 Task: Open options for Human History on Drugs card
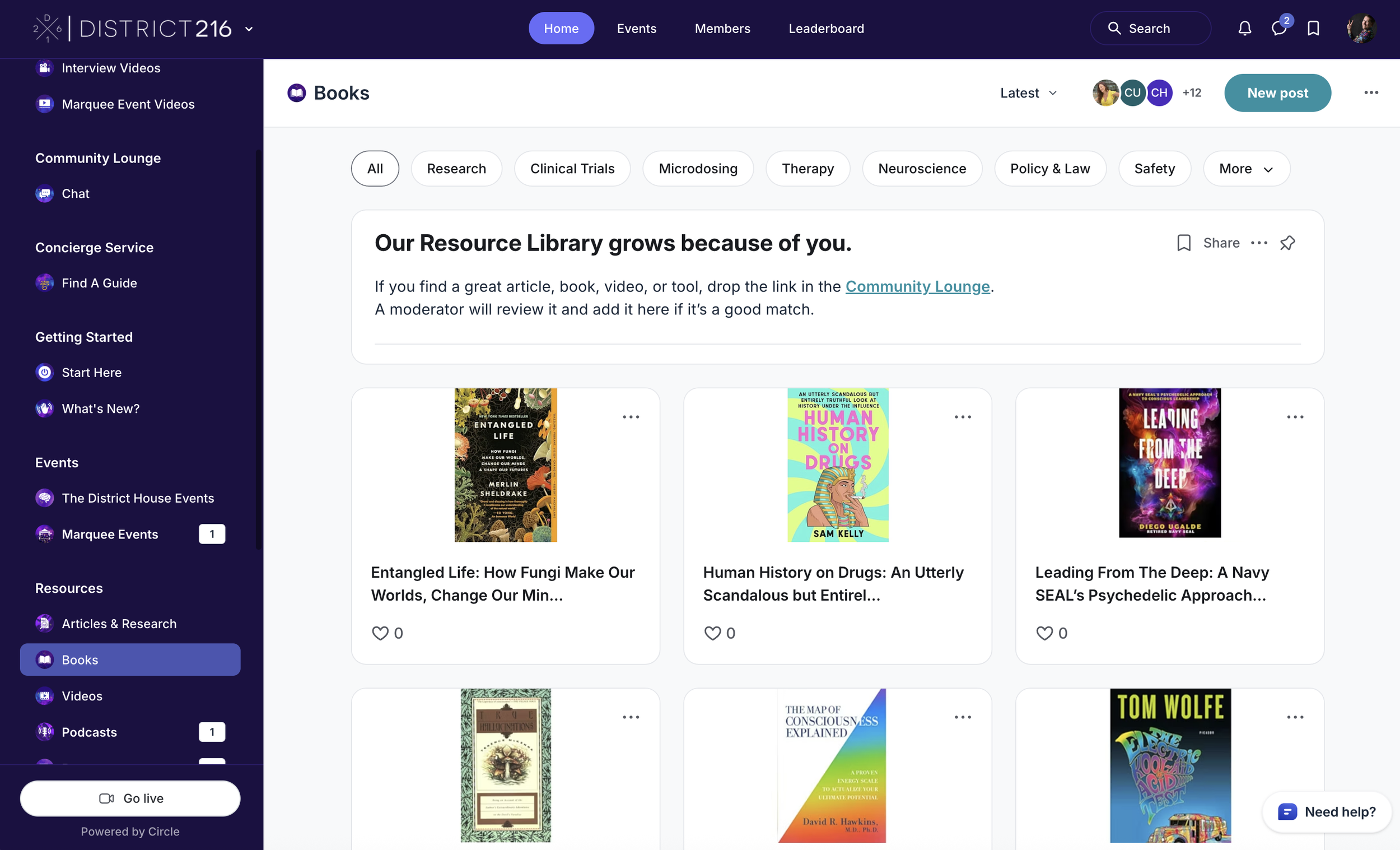(963, 417)
